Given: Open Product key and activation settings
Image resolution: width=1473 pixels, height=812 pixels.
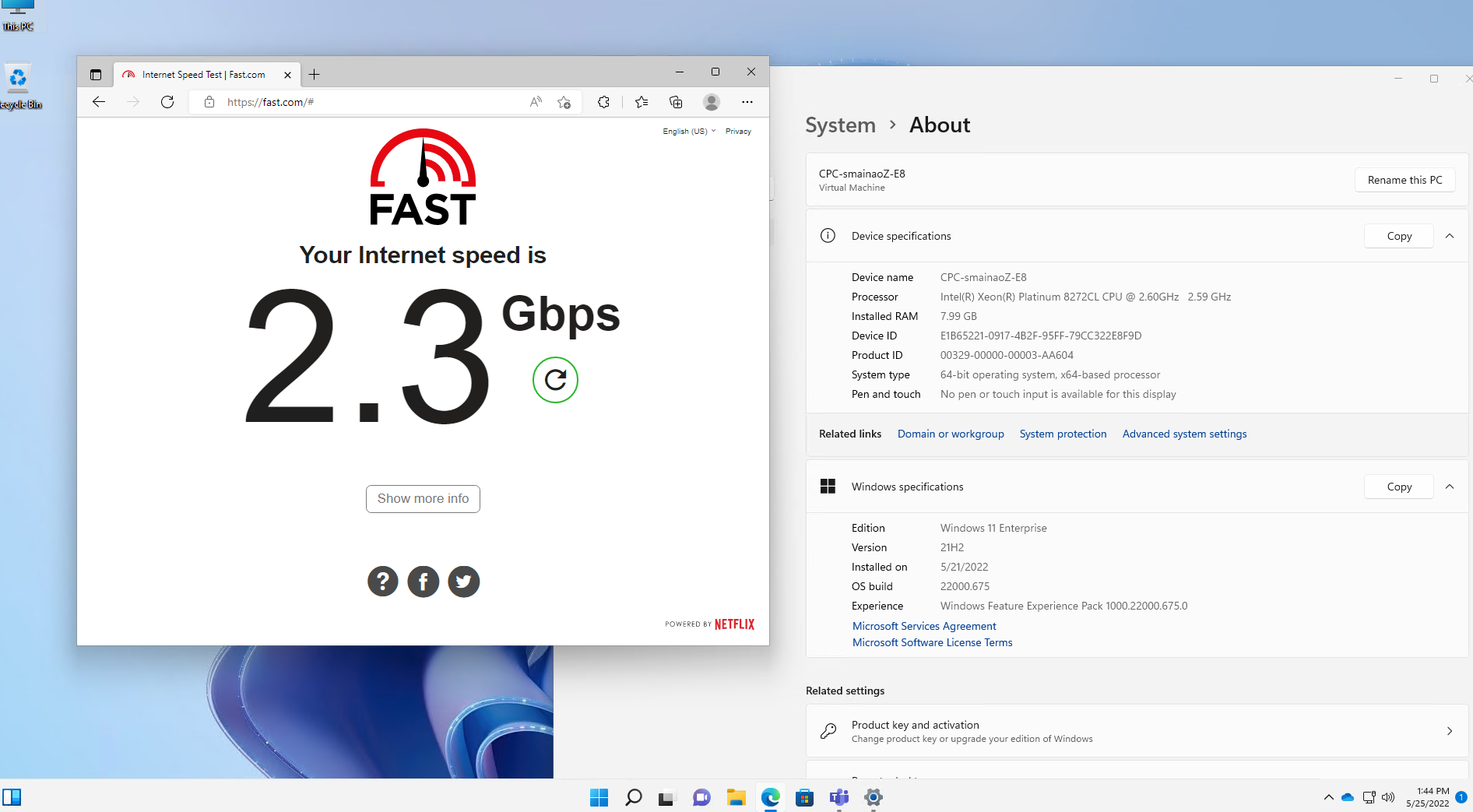Looking at the screenshot, I should point(1137,731).
